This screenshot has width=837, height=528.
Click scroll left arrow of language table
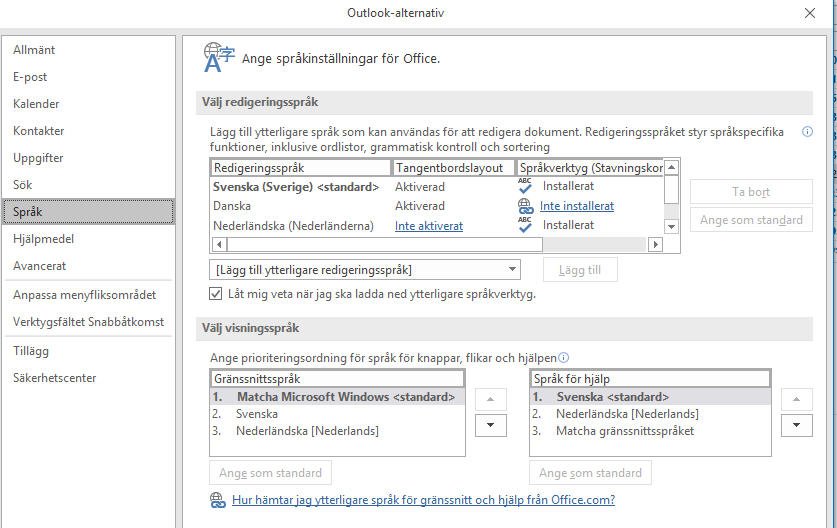point(219,245)
